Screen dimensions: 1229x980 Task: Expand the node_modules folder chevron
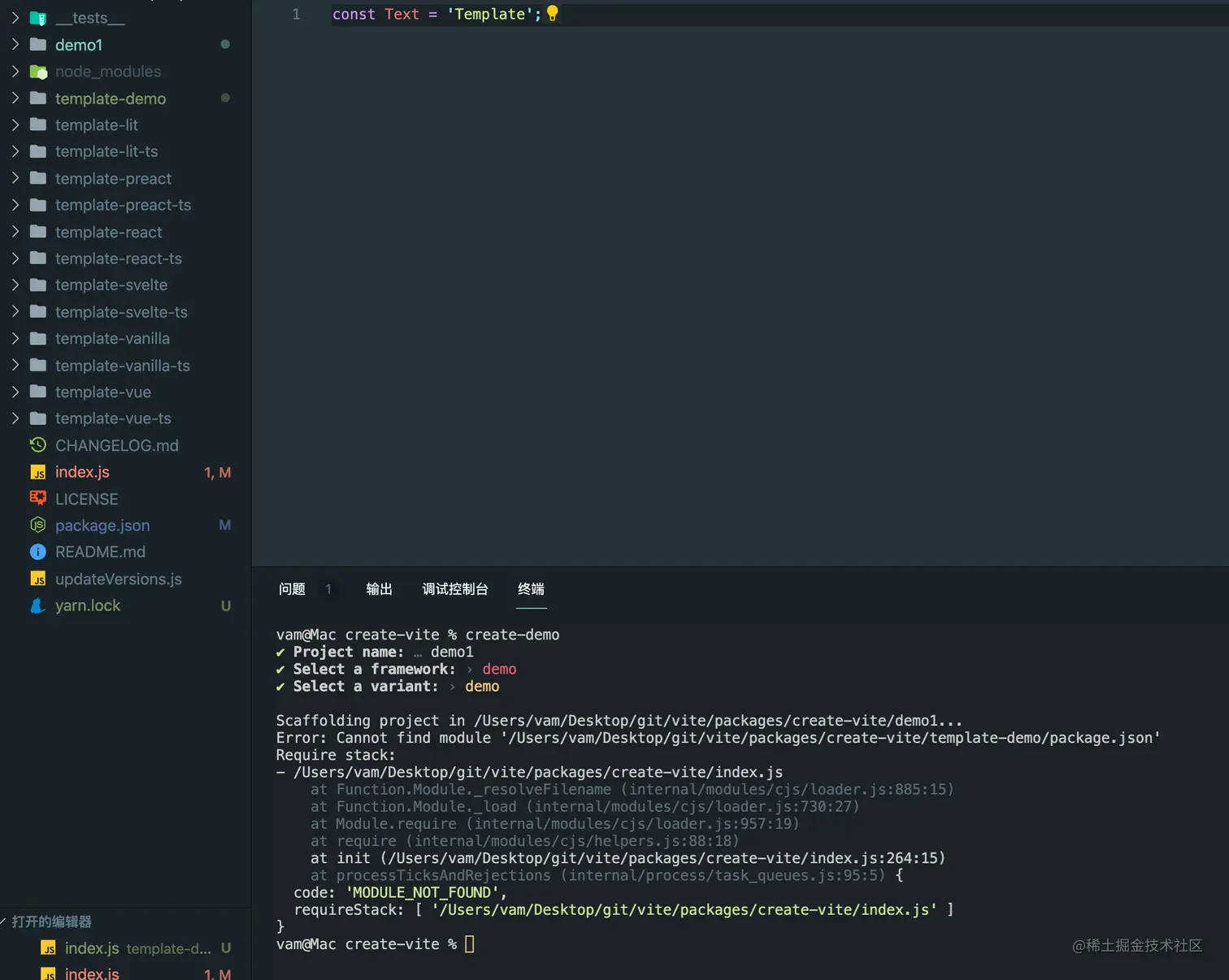(15, 72)
